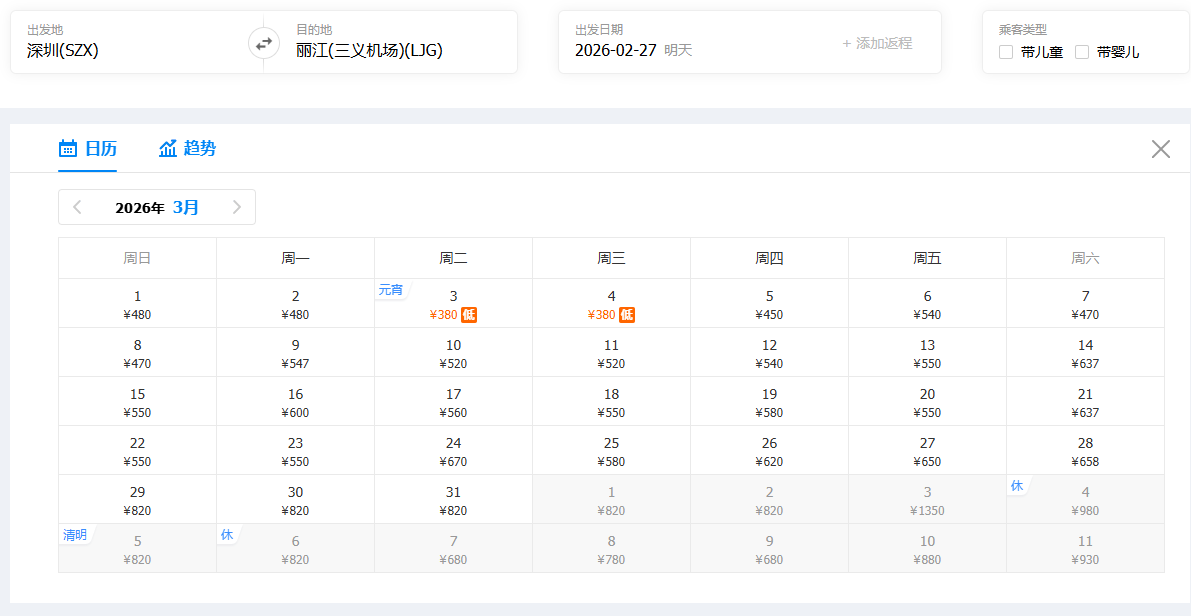Switch to the 趋势 tab
Image resolution: width=1191 pixels, height=616 pixels.
click(x=188, y=149)
